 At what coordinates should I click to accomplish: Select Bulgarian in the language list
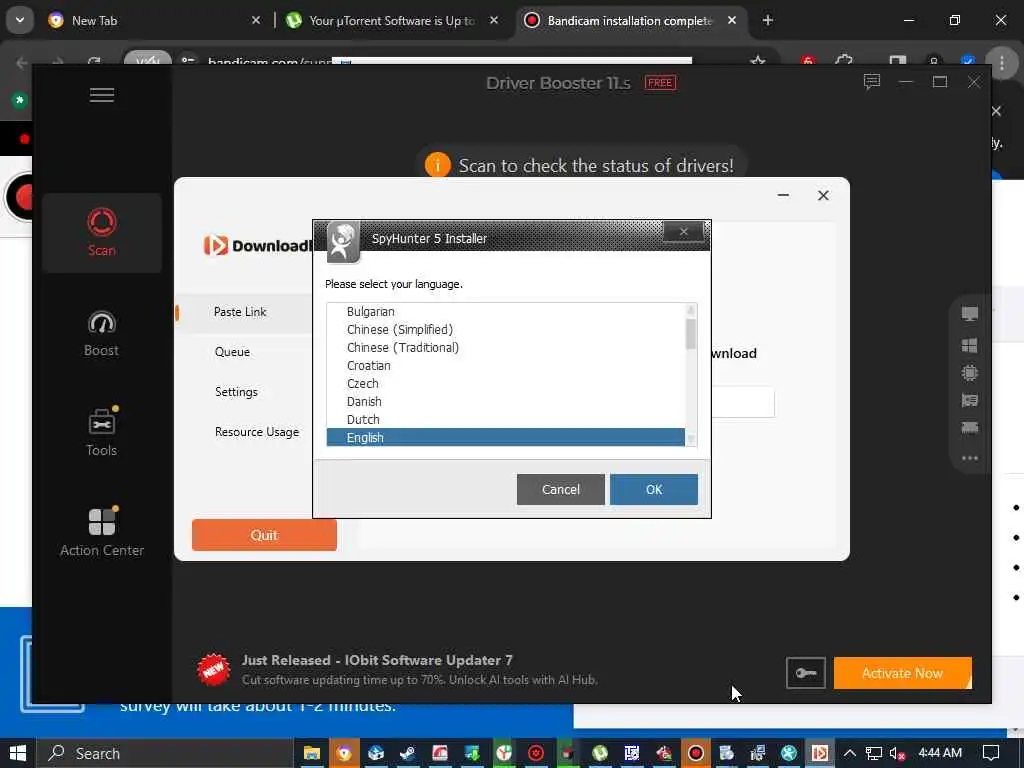[x=506, y=312]
